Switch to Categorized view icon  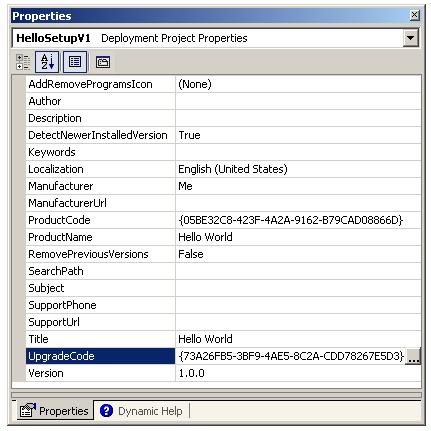coord(23,62)
